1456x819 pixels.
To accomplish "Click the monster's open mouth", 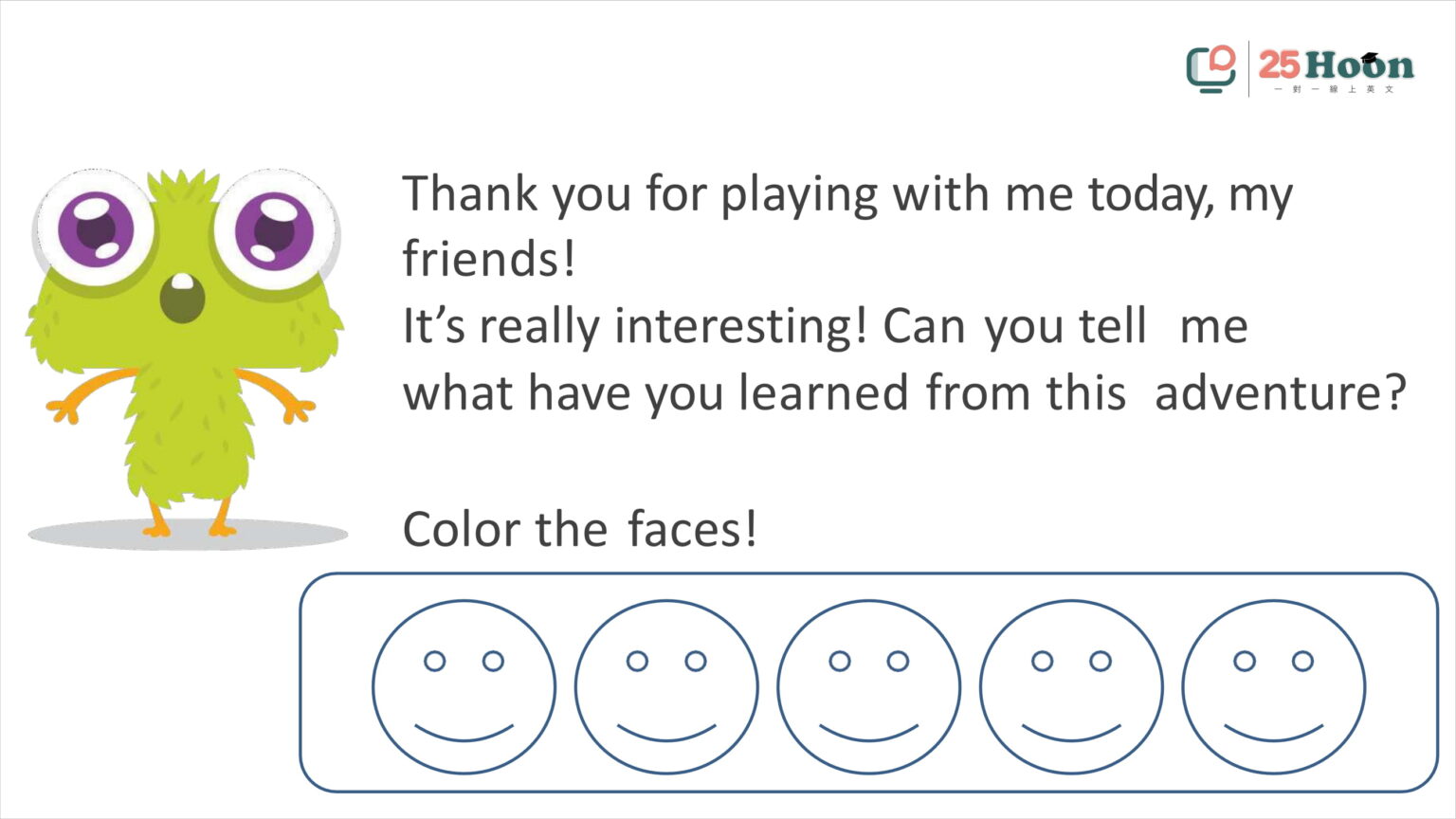I will click(x=182, y=297).
